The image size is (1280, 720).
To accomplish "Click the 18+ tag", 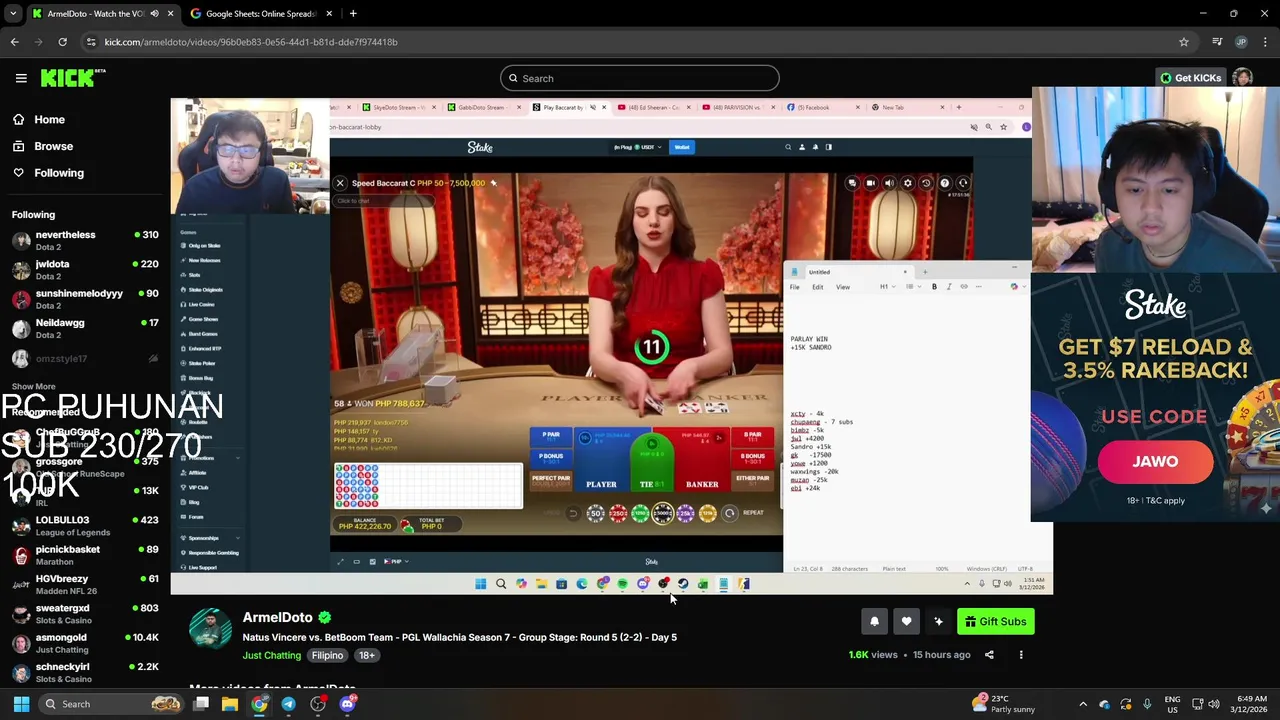I will point(367,656).
